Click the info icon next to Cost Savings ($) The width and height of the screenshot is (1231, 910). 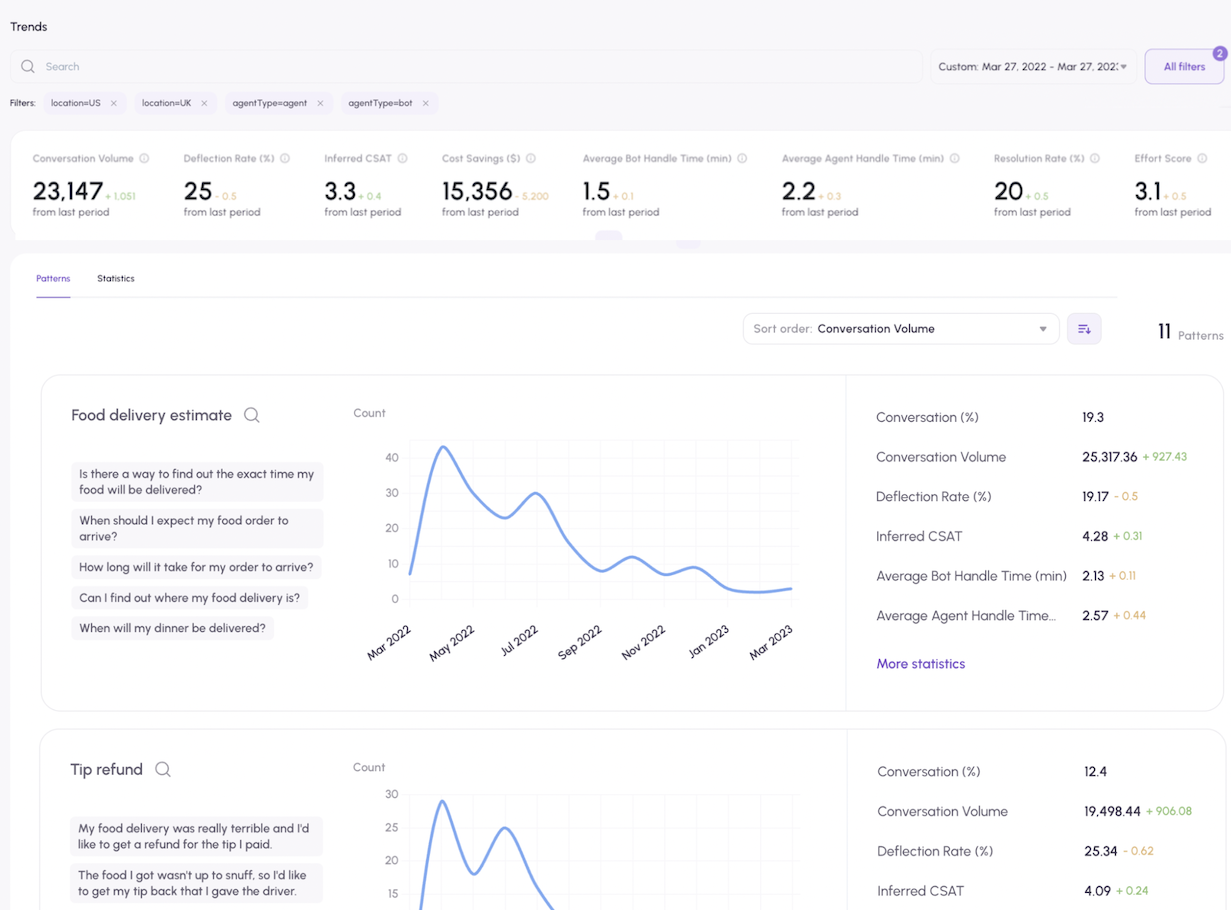[531, 159]
